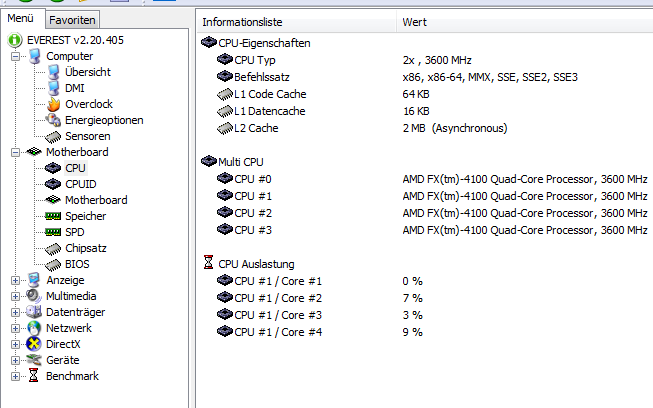Click the Energieoptionen icon

53,120
